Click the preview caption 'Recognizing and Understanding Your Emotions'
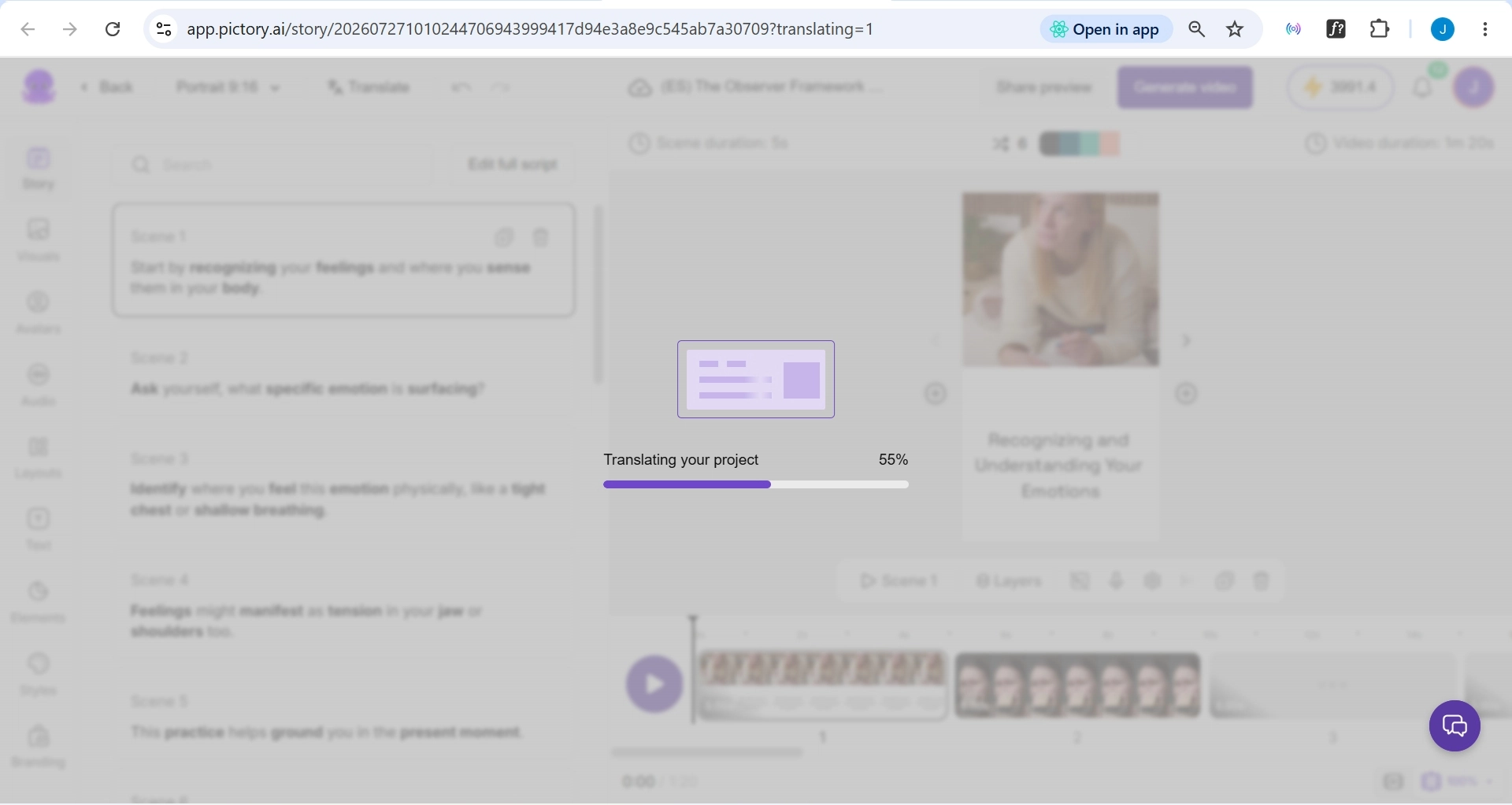The width and height of the screenshot is (1512, 805). pos(1059,466)
